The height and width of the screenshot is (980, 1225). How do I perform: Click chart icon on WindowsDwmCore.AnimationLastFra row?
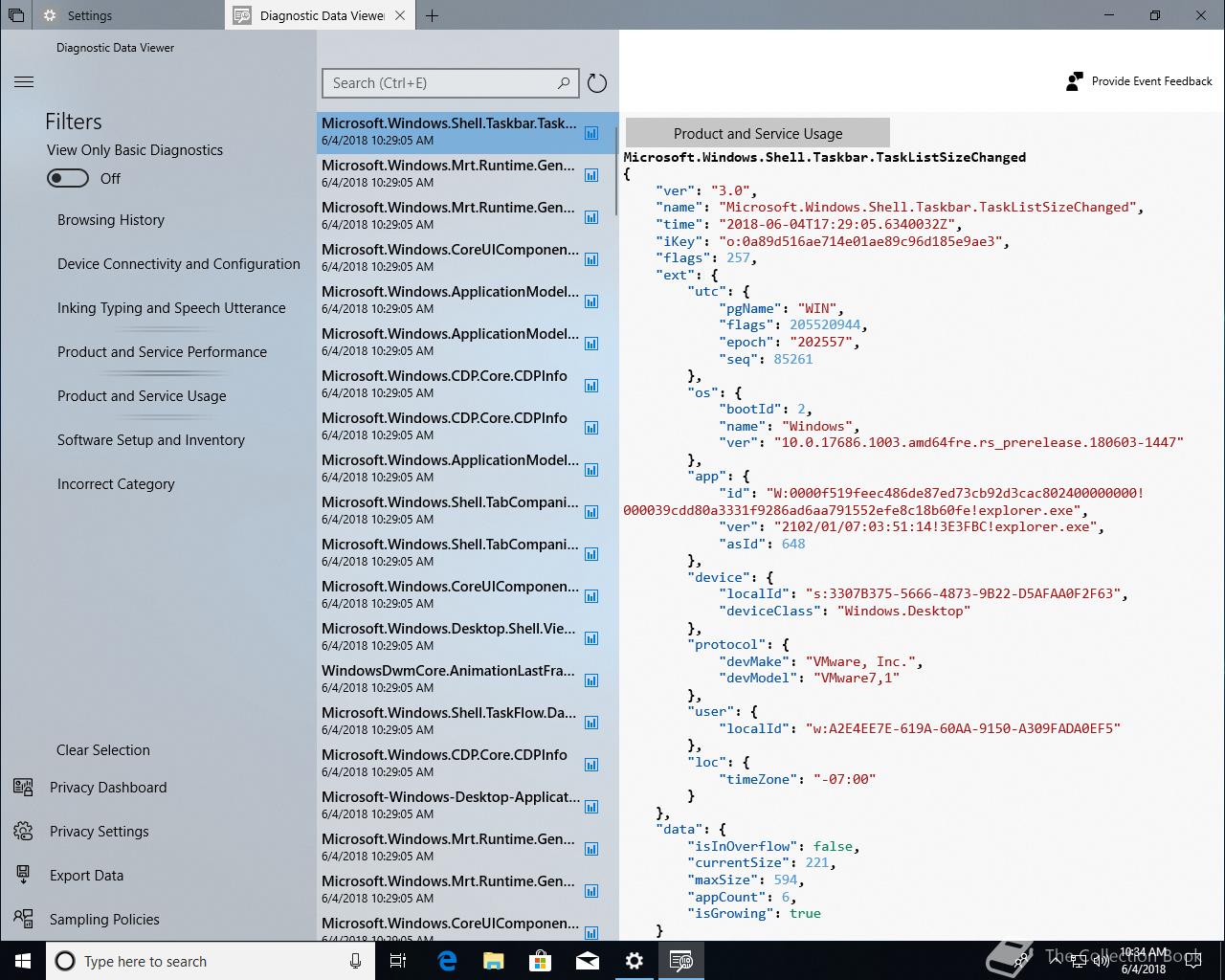[591, 681]
